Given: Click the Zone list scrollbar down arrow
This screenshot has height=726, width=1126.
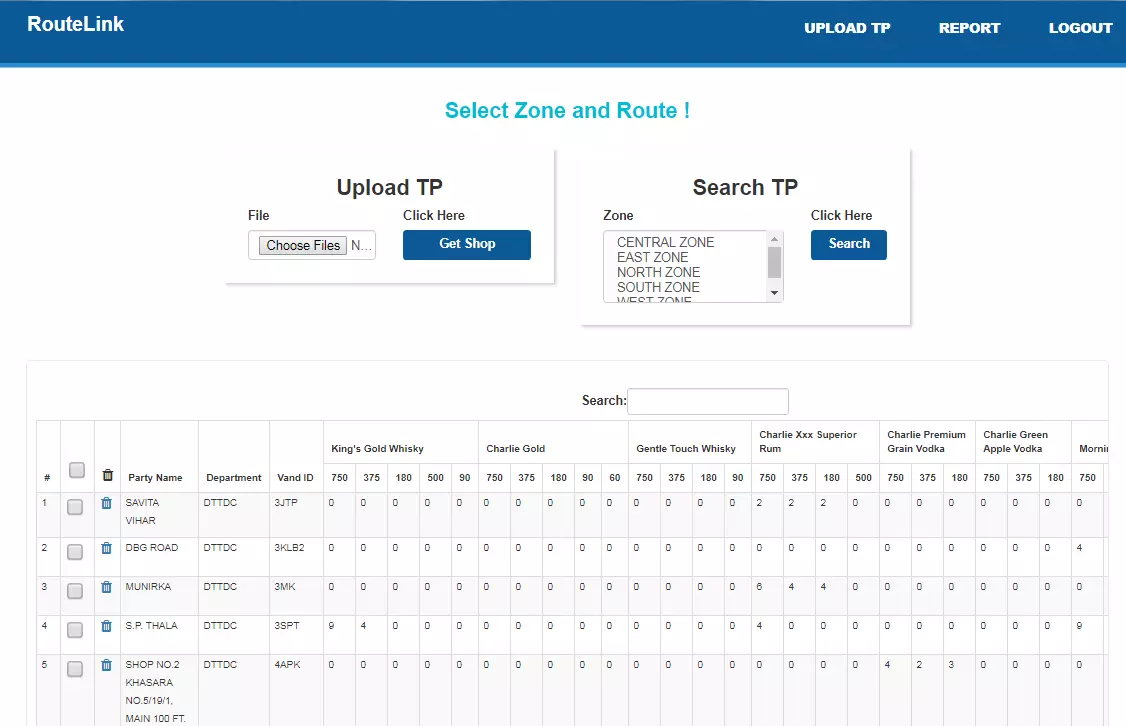Looking at the screenshot, I should coord(774,293).
